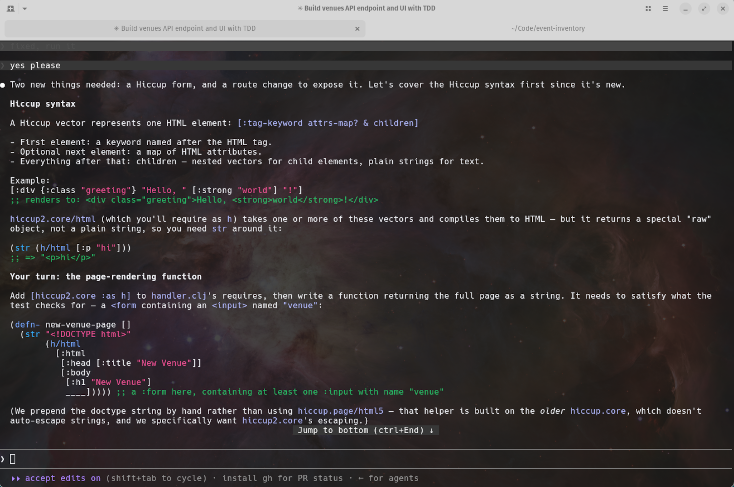
Task: Click the '[:h1 "New Venue"]' line
Action: tap(108, 382)
